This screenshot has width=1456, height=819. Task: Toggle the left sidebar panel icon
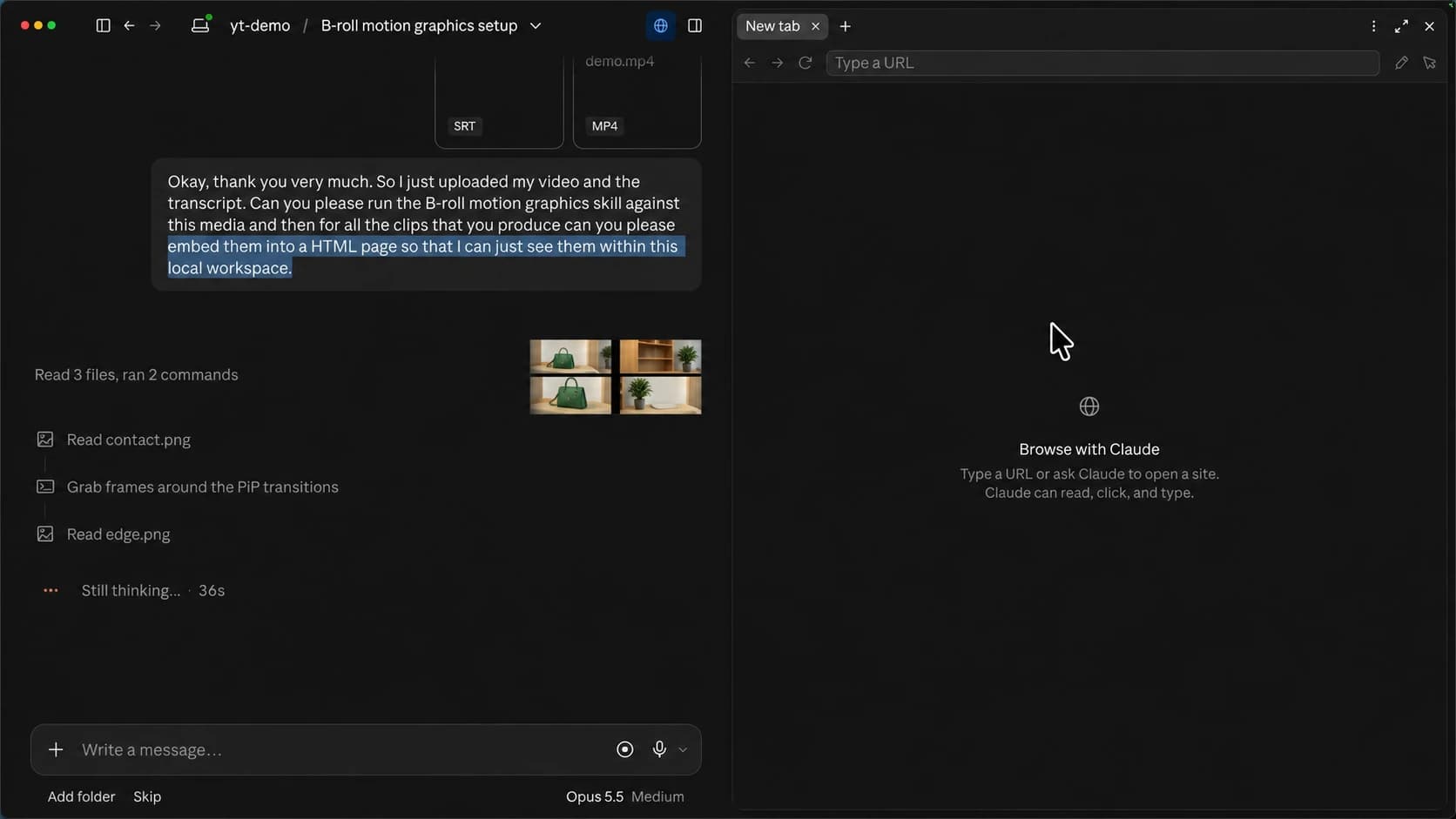[x=103, y=26]
